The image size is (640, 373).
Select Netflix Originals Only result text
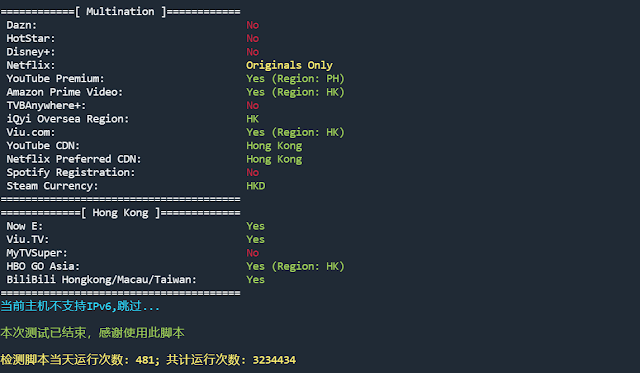click(x=289, y=65)
